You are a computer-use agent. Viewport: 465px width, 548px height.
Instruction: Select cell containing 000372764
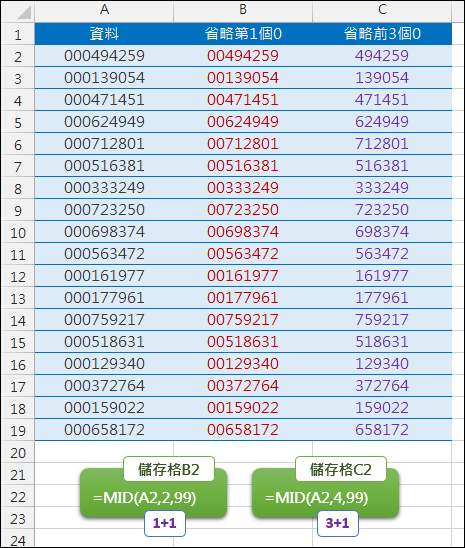tap(104, 386)
